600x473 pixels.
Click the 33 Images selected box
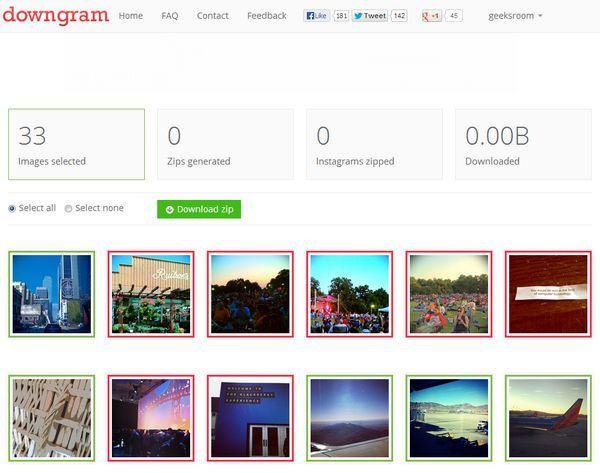click(77, 144)
